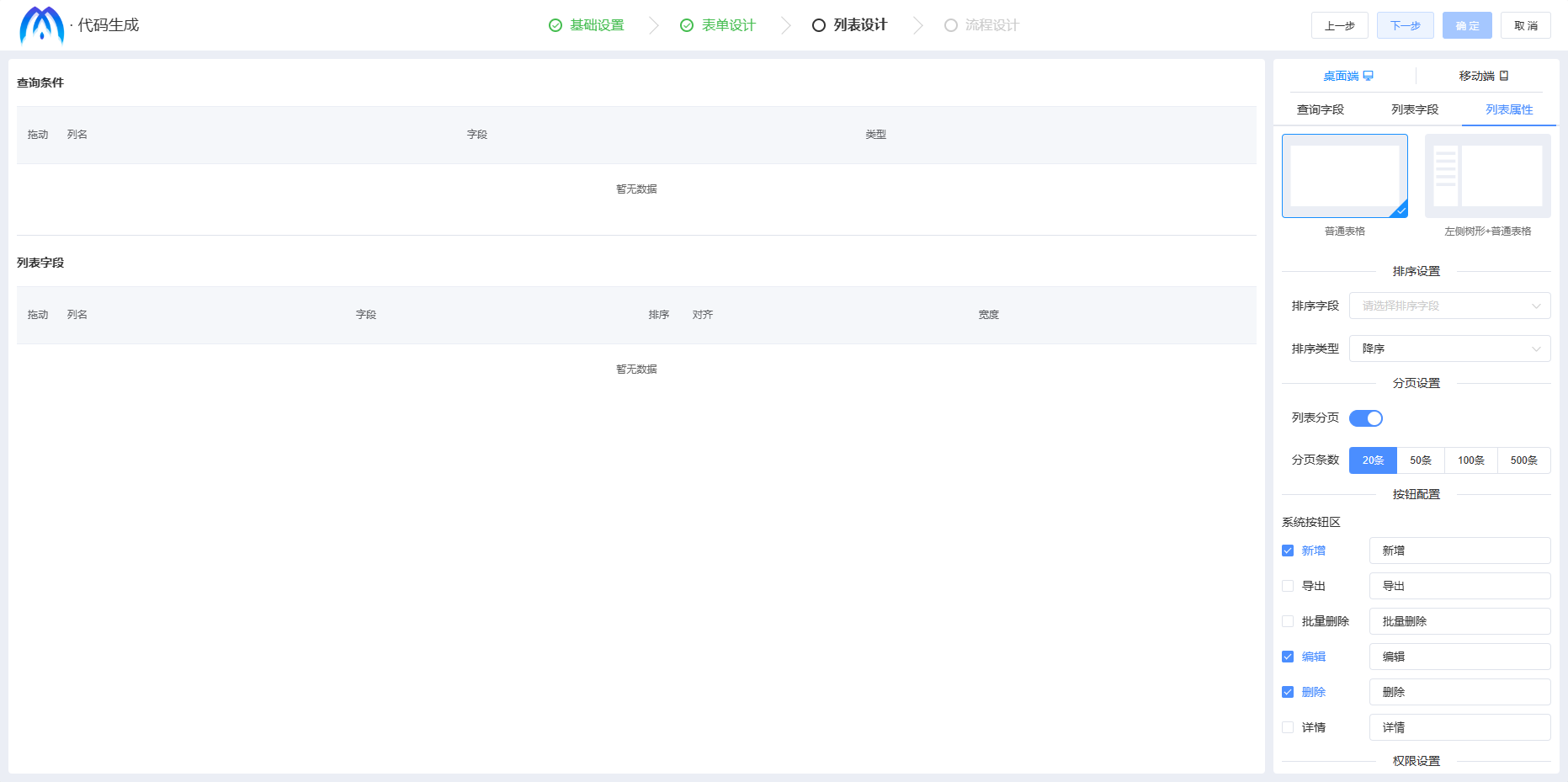
Task: Click the 列表设计 step circle icon
Action: pyautogui.click(x=819, y=25)
